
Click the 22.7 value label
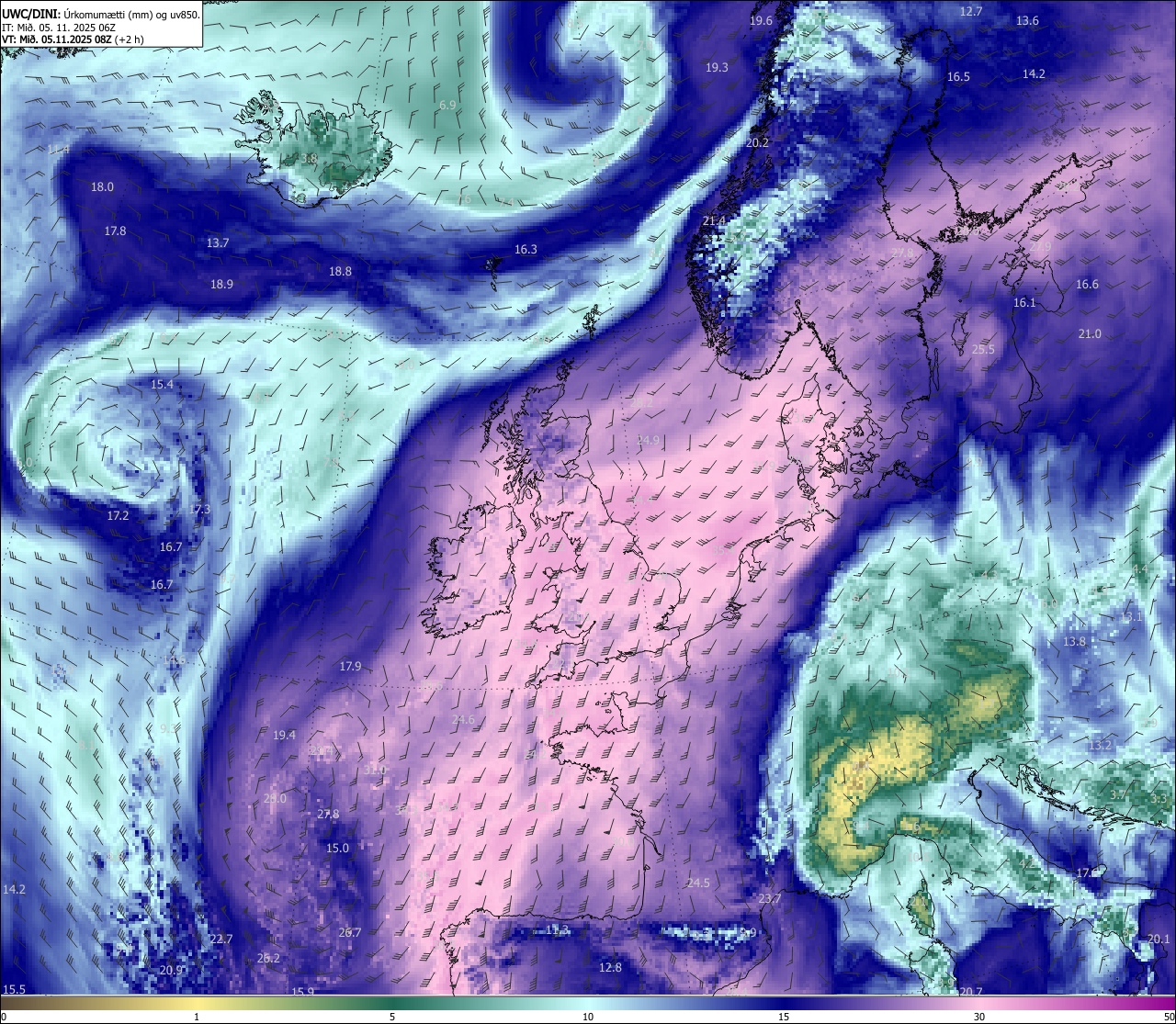point(220,940)
